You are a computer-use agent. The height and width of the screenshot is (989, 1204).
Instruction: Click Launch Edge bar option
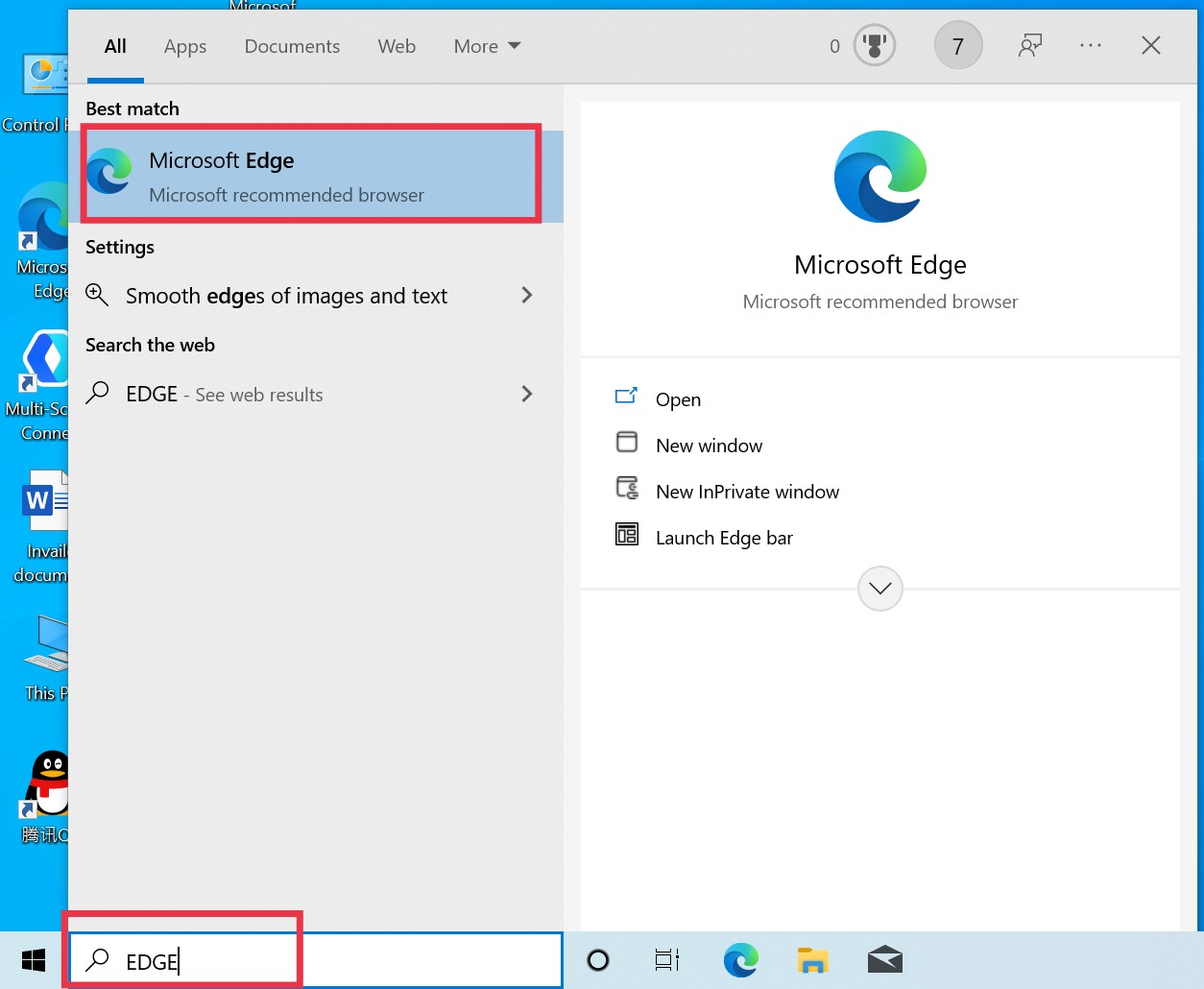pyautogui.click(x=724, y=538)
